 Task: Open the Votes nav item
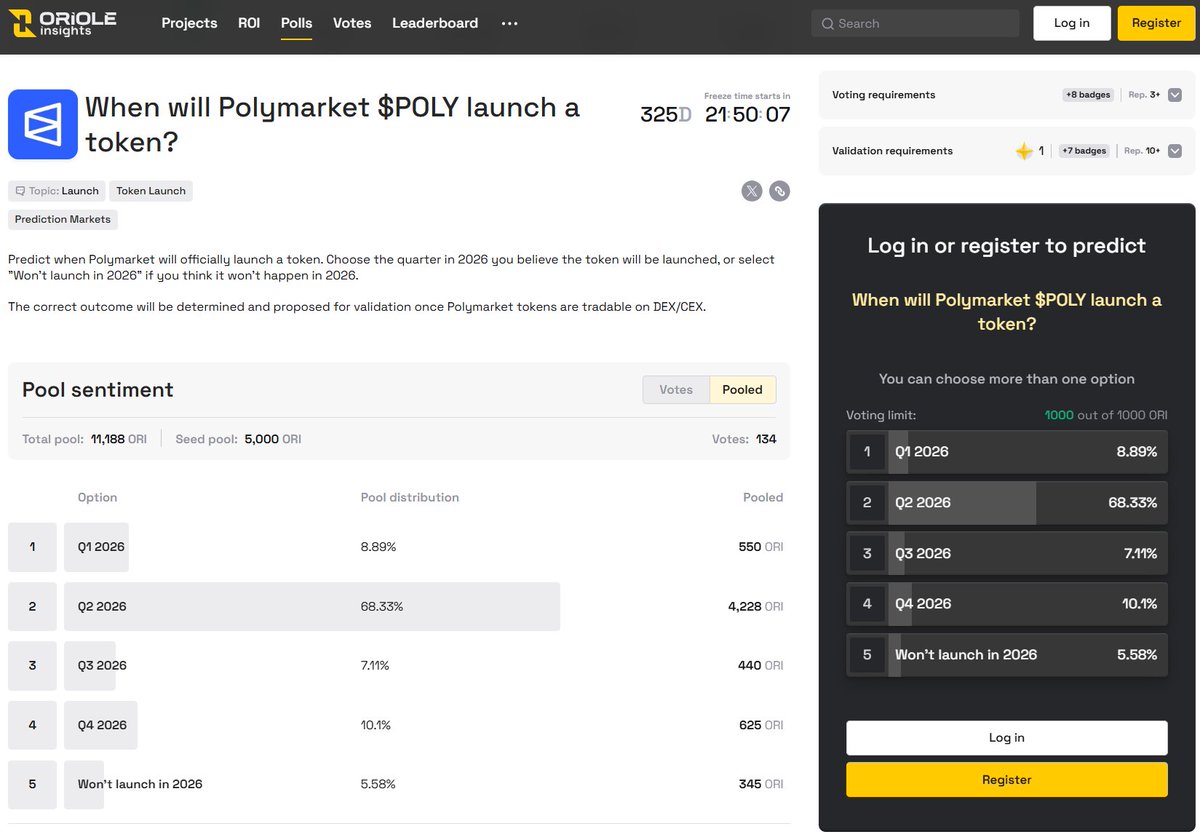point(352,23)
